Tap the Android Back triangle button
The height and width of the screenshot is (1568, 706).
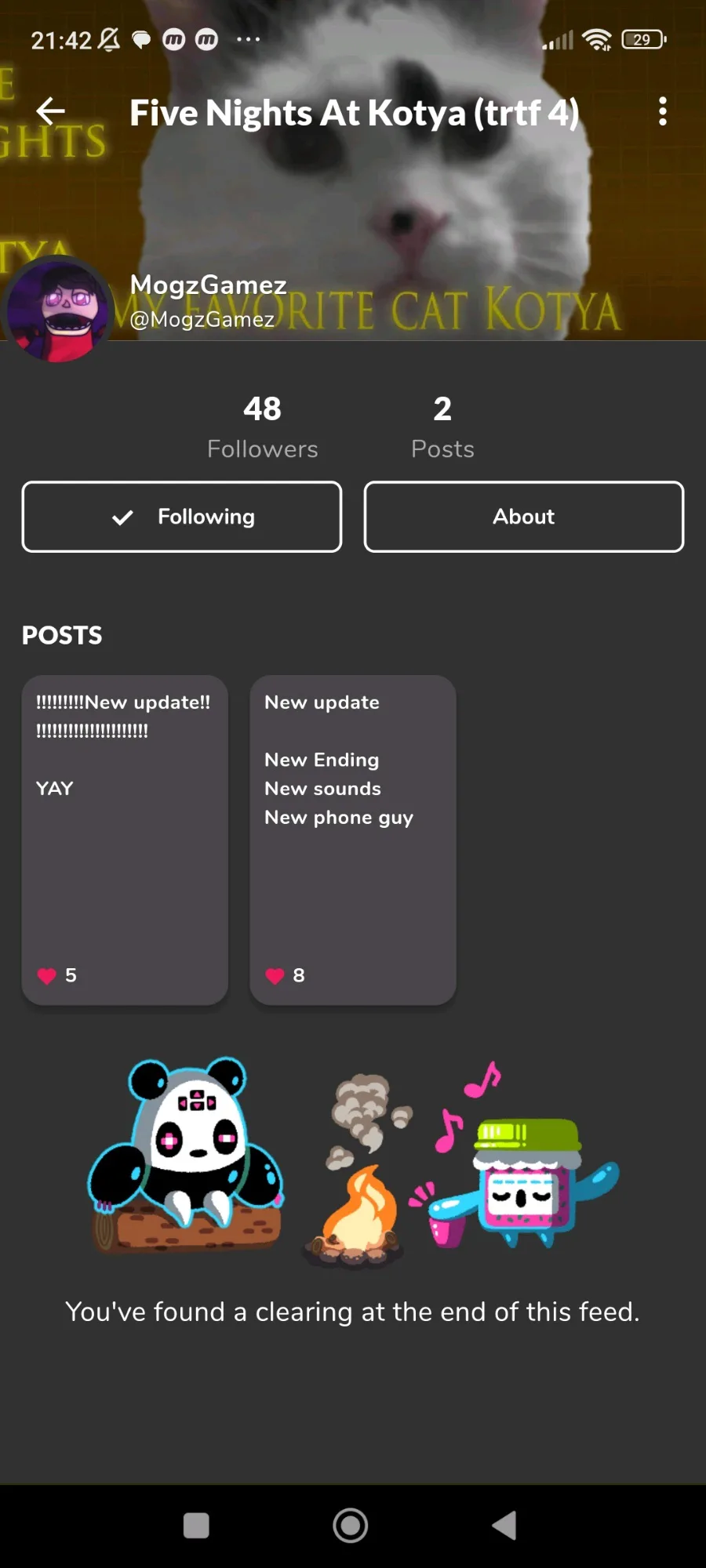tap(504, 1526)
